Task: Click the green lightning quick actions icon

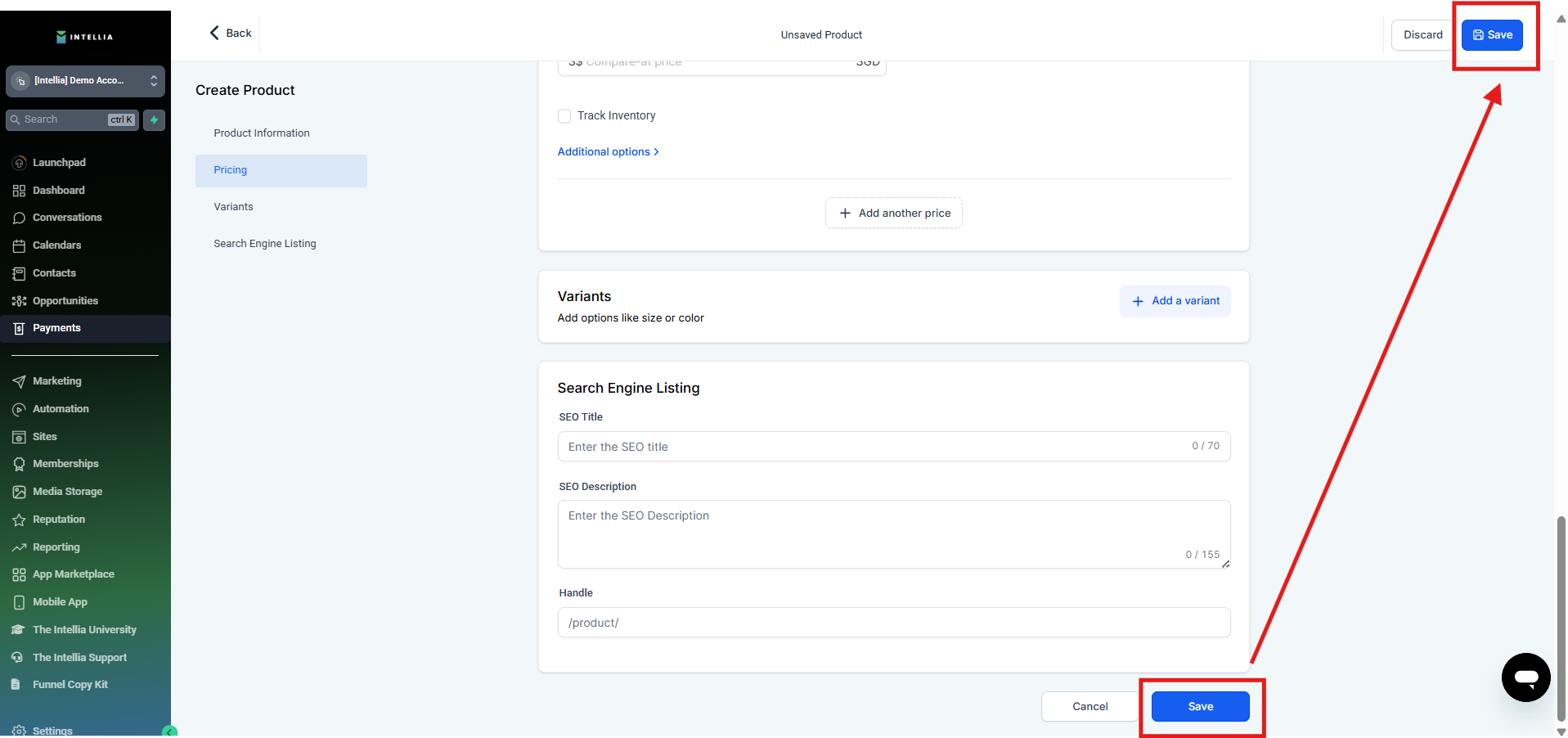Action: 154,119
